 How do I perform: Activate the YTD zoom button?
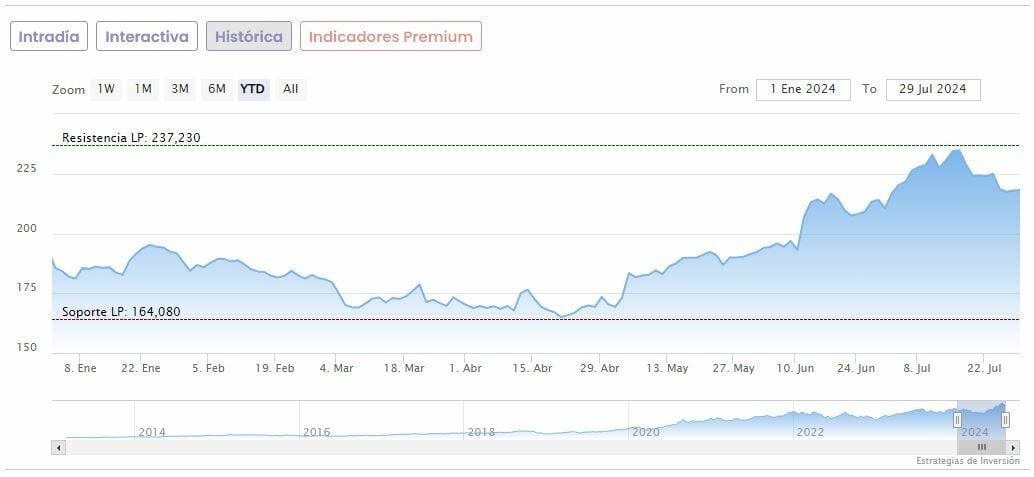point(253,89)
